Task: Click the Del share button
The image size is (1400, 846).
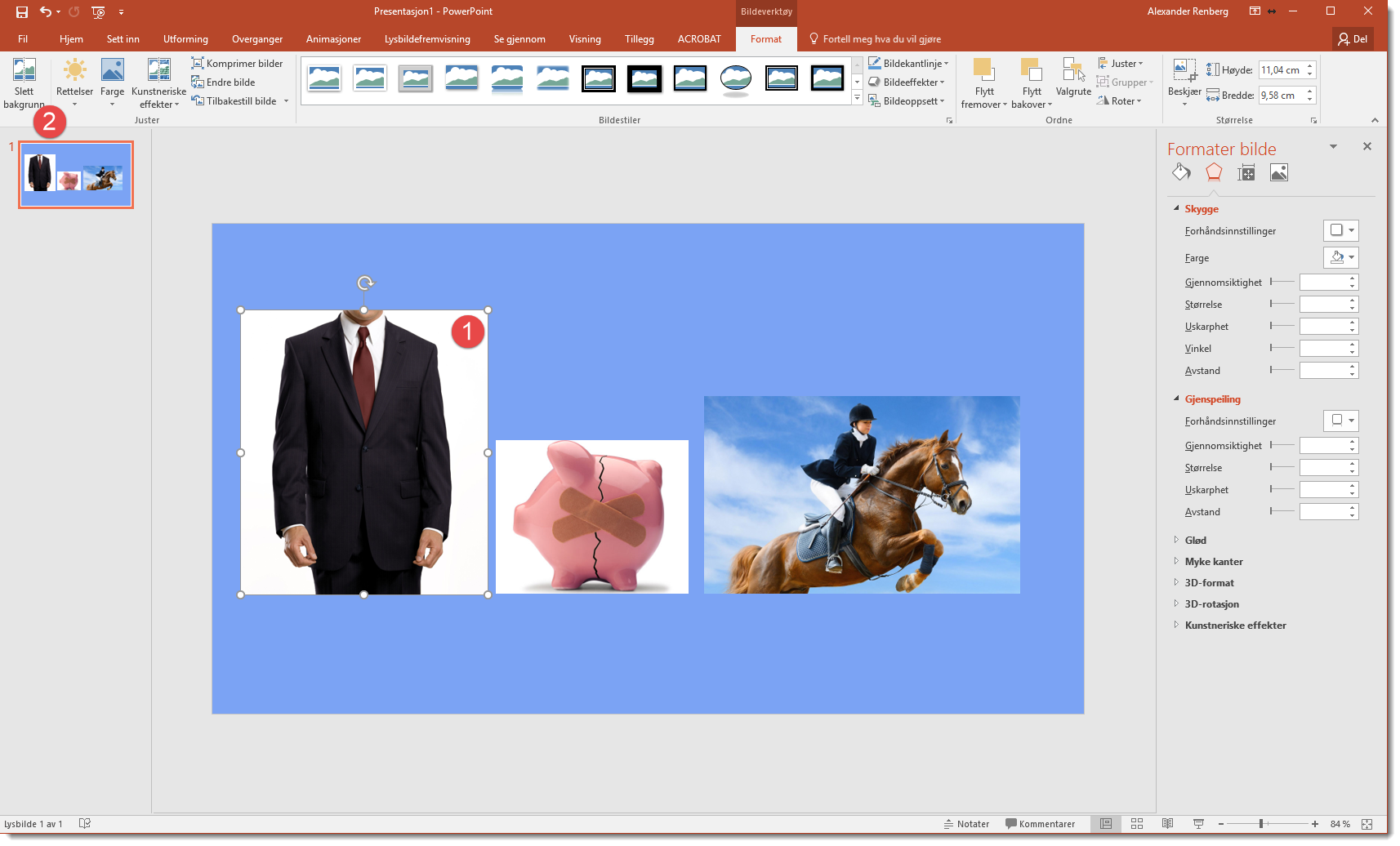Action: click(1353, 39)
